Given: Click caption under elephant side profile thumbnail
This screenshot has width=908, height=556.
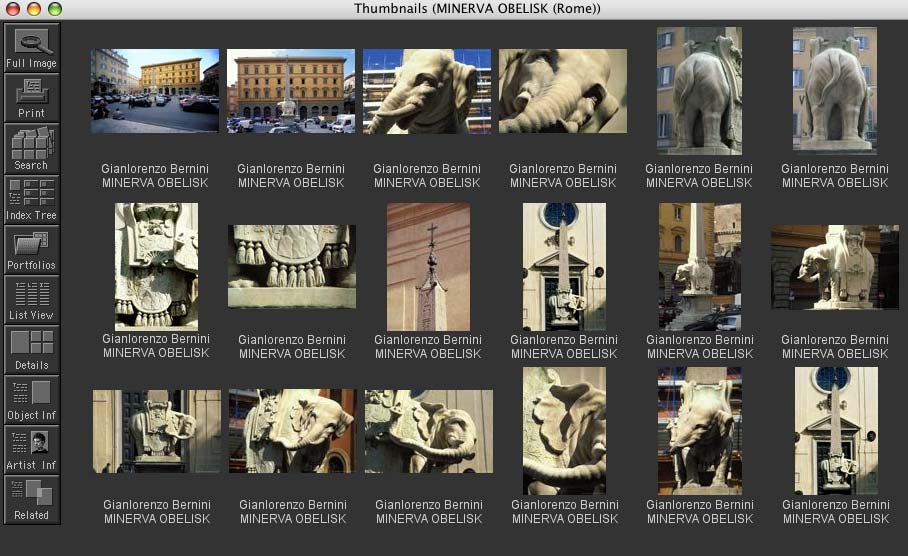Looking at the screenshot, I should pyautogui.click(x=834, y=346).
